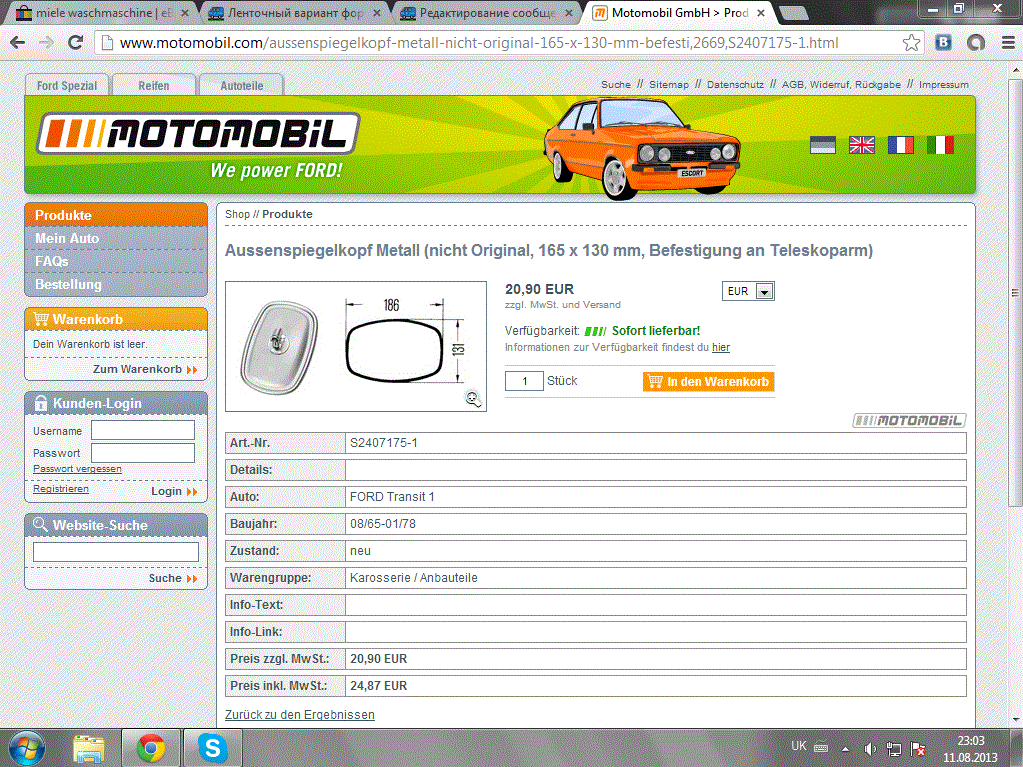The height and width of the screenshot is (767, 1023).
Task: Focus the Website-Suche input field
Action: click(116, 552)
